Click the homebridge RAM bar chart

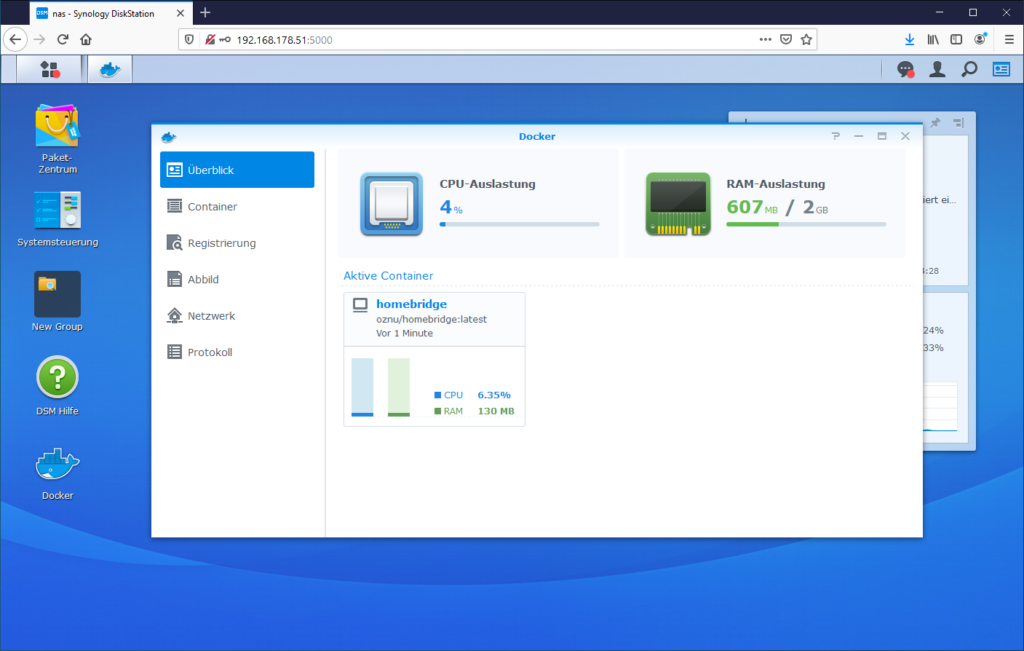(398, 387)
